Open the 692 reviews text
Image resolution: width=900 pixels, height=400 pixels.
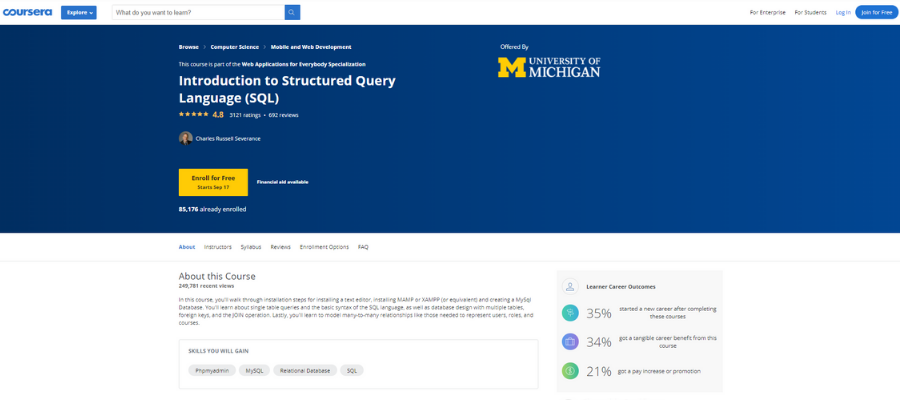tap(284, 115)
